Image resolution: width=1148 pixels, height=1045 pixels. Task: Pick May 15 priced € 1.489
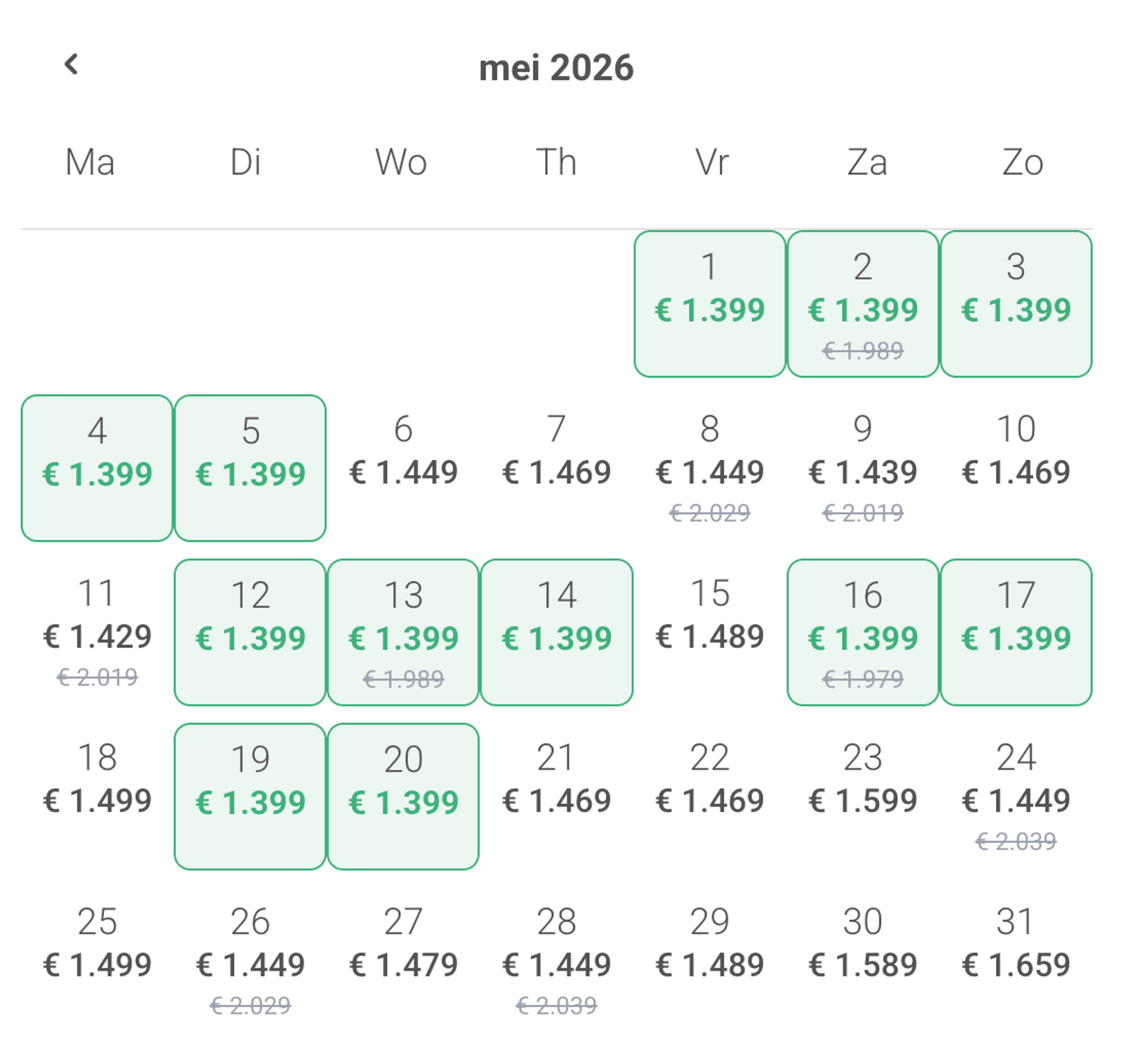pyautogui.click(x=709, y=632)
